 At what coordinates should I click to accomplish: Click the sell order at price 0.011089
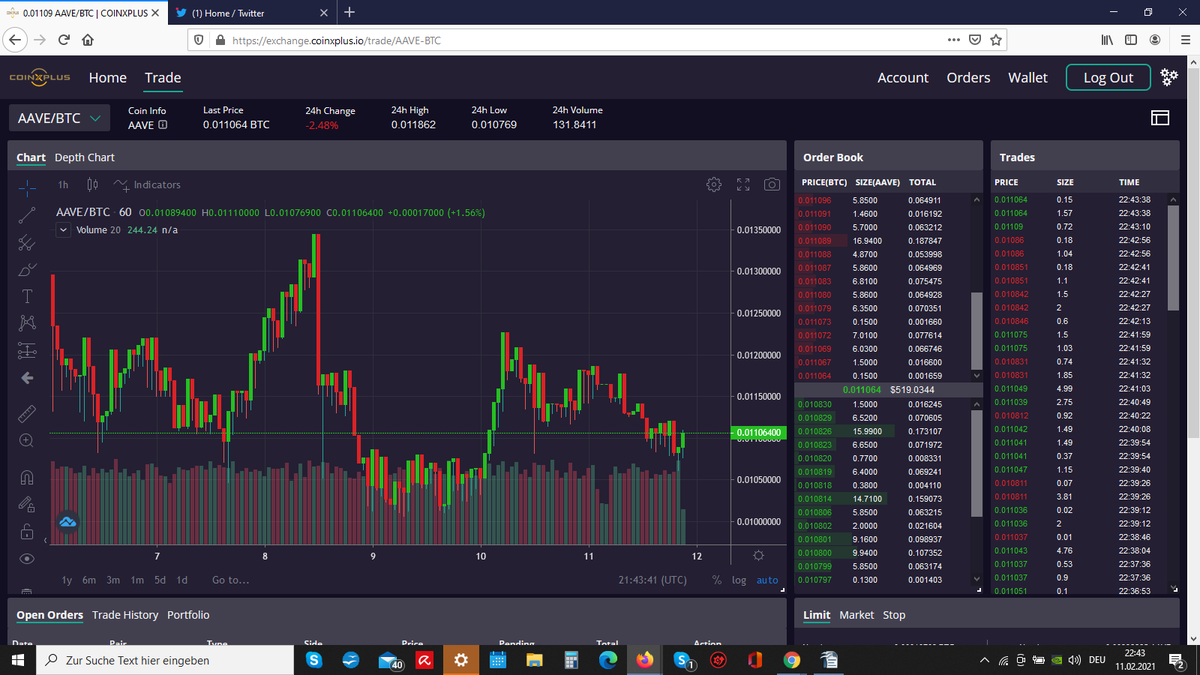coord(885,241)
